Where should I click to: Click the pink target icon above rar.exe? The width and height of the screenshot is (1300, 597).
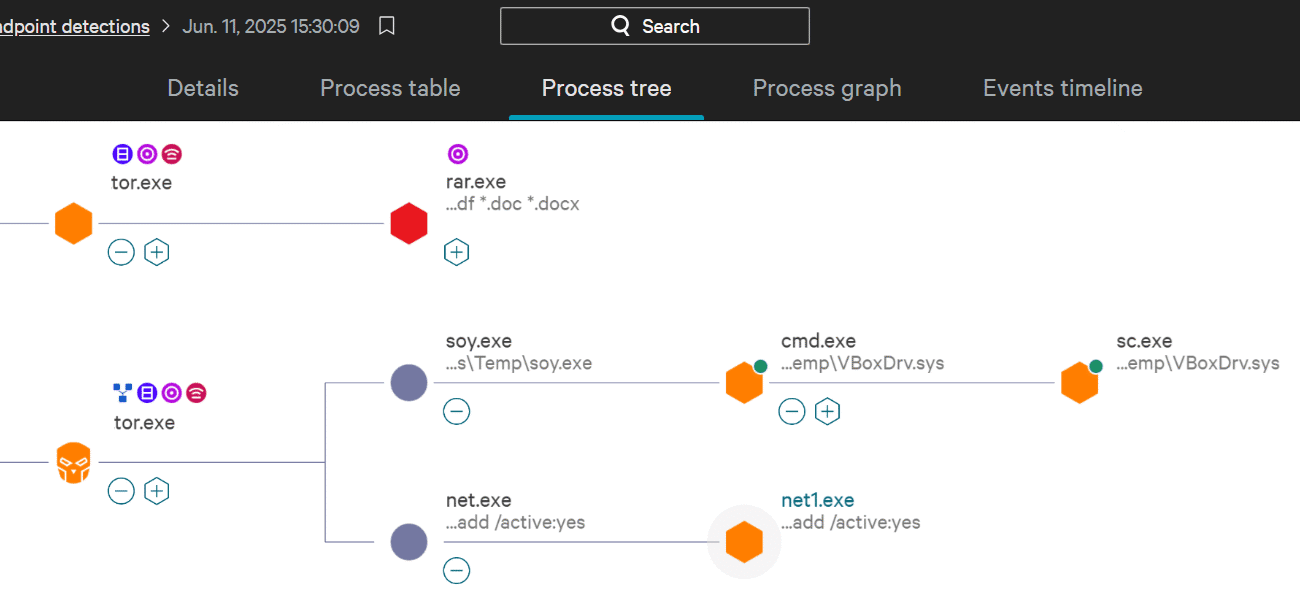point(457,154)
